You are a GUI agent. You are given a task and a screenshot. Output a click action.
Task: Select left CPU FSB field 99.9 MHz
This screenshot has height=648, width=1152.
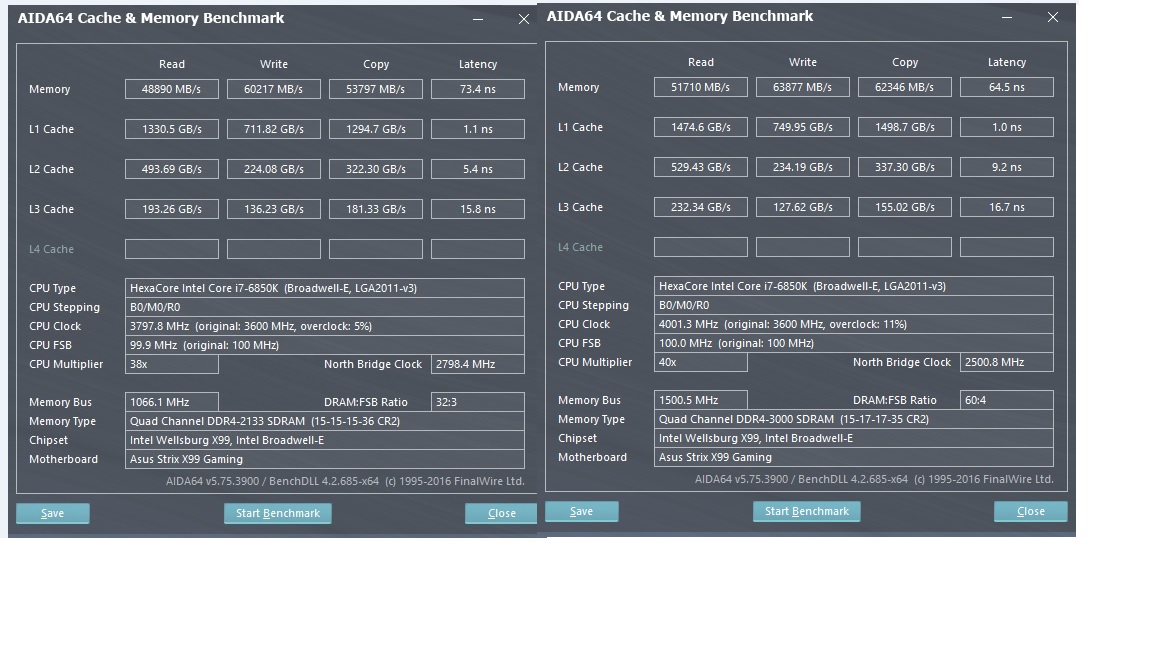(x=325, y=345)
